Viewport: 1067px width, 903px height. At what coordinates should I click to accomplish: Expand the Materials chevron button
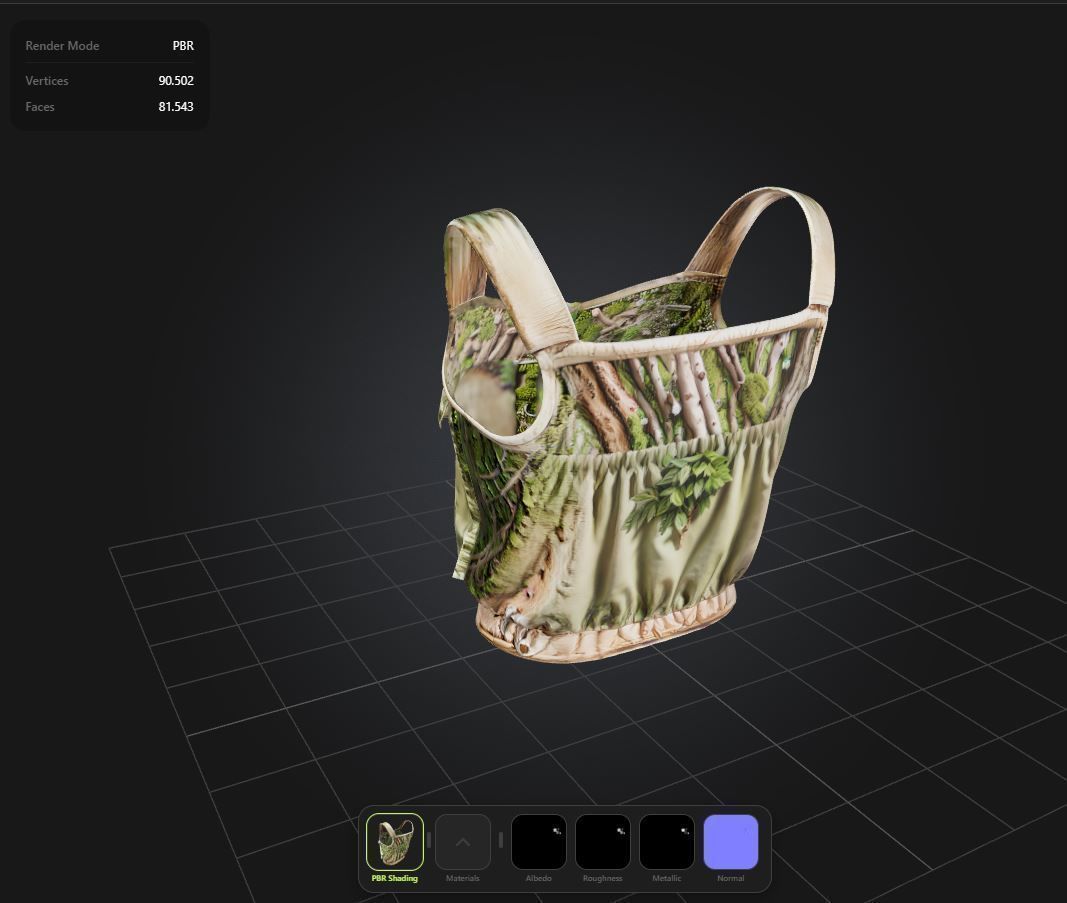pyautogui.click(x=463, y=842)
